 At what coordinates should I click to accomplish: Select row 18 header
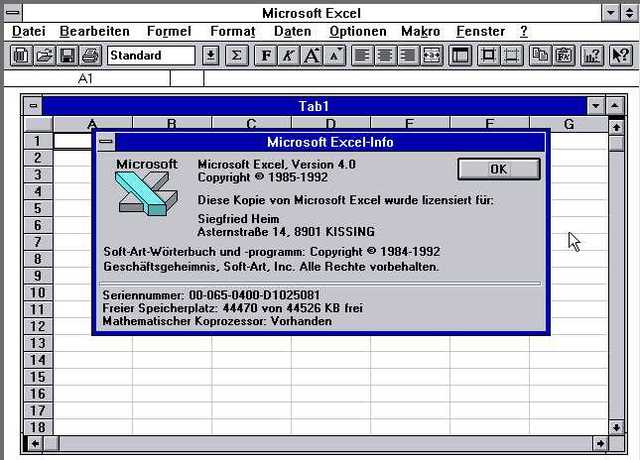coord(38,427)
